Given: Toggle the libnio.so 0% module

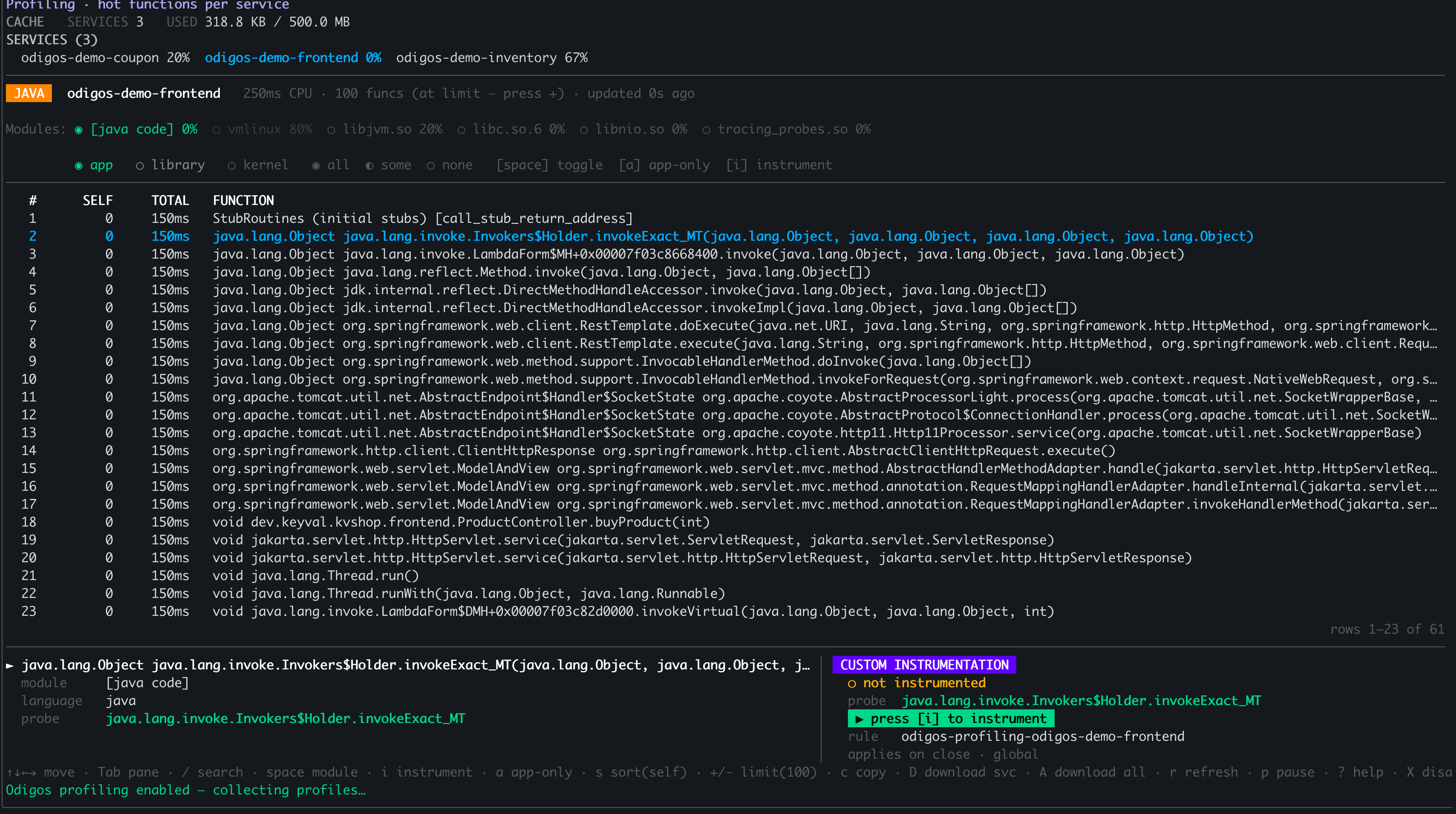Looking at the screenshot, I should (x=634, y=129).
